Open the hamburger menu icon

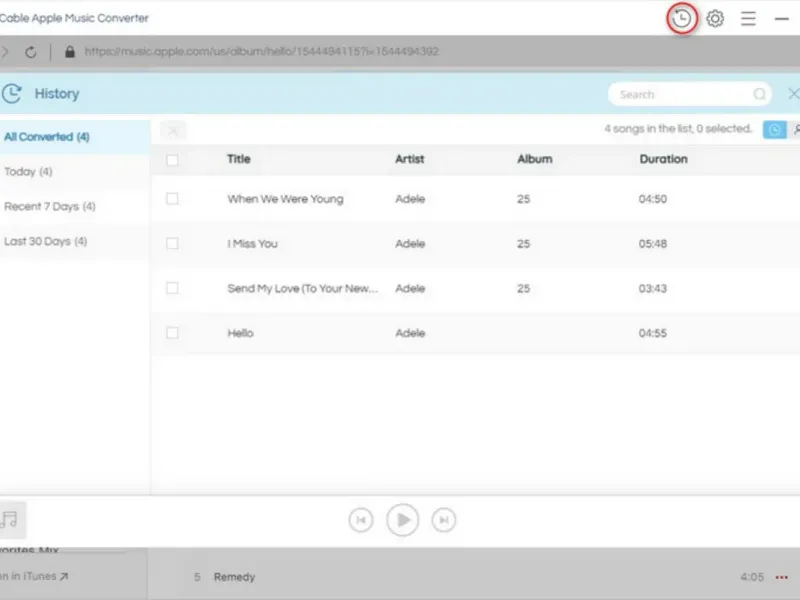748,19
